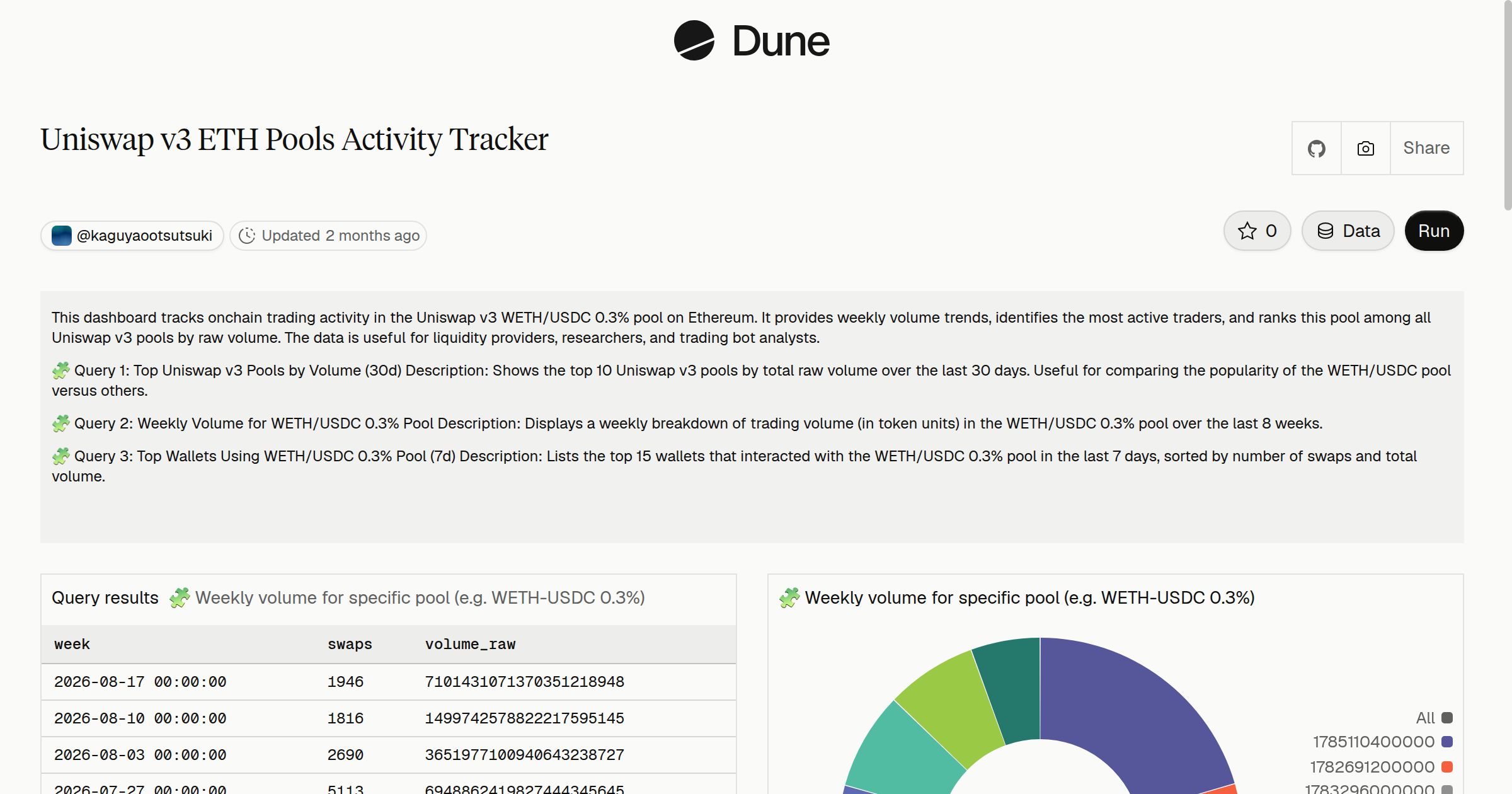This screenshot has width=1512, height=794.
Task: Click the purple swatch beside 1785110400000
Action: pyautogui.click(x=1447, y=742)
